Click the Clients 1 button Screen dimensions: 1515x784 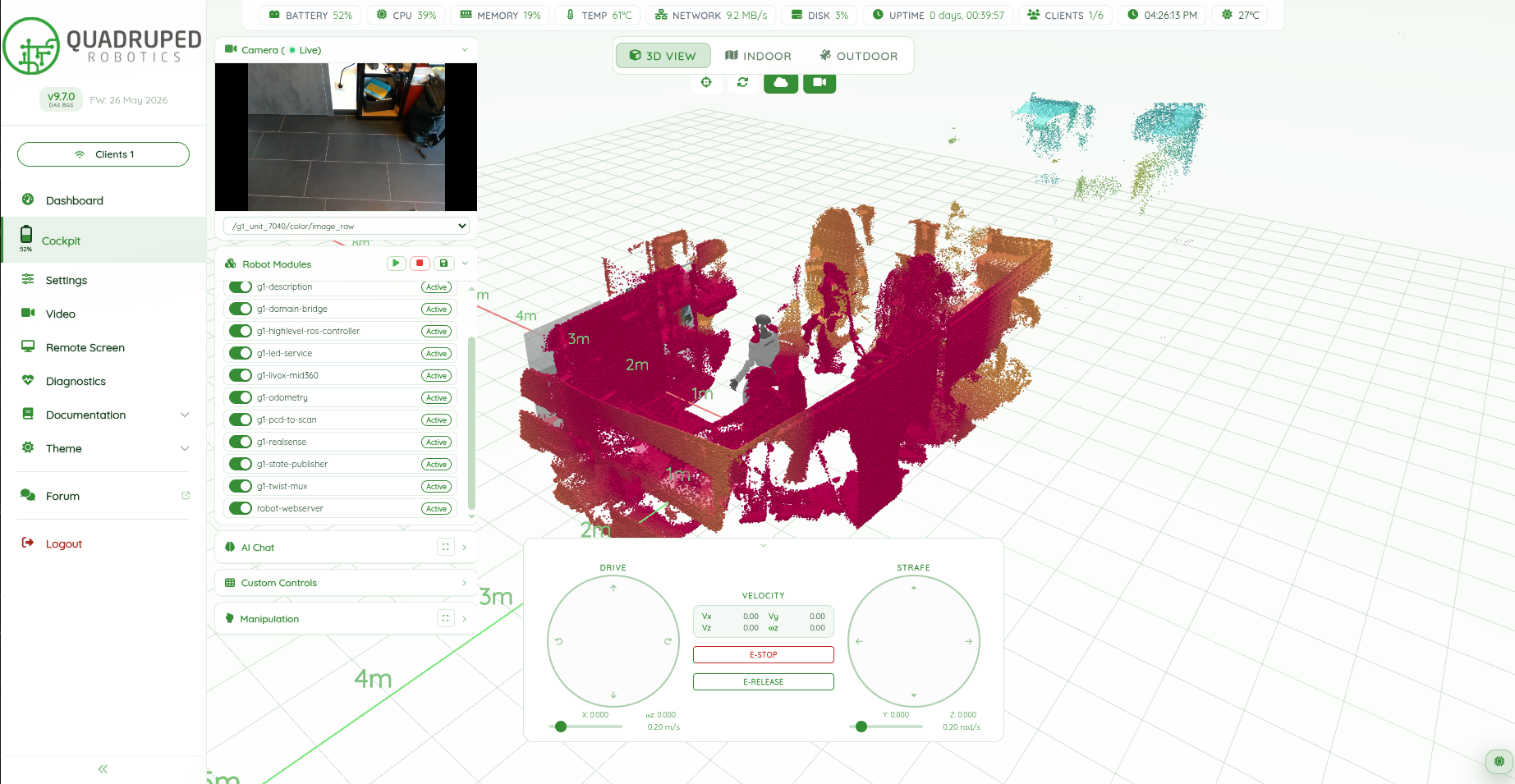point(103,154)
